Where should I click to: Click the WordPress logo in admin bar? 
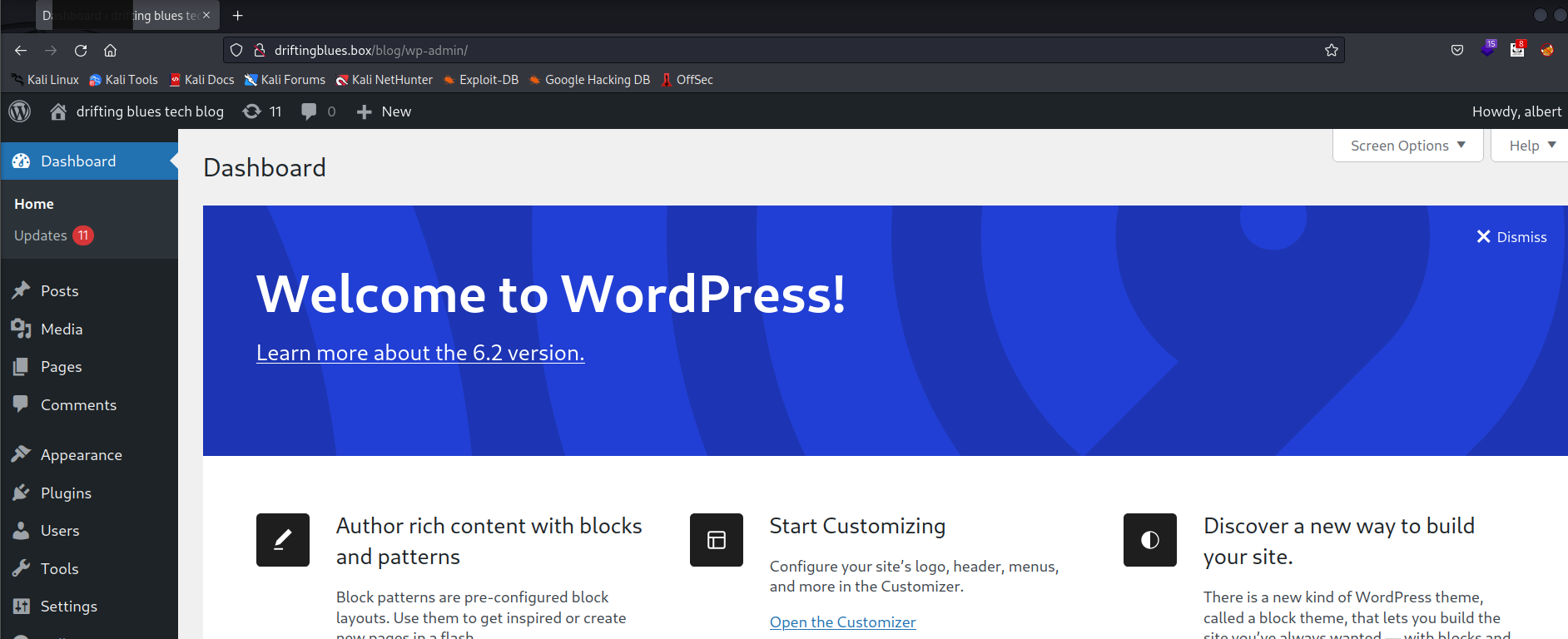pyautogui.click(x=20, y=111)
